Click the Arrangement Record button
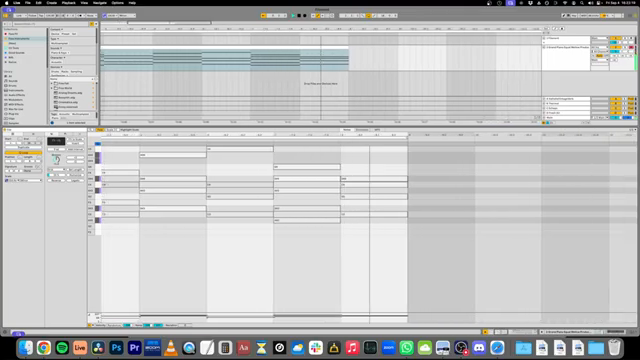The image size is (640, 360). click(x=304, y=16)
